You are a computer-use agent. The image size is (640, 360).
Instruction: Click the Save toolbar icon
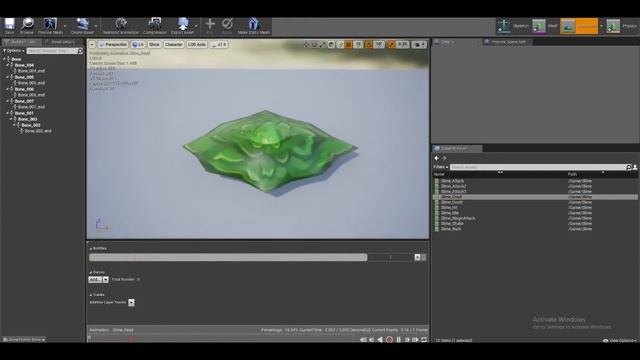click(9, 26)
